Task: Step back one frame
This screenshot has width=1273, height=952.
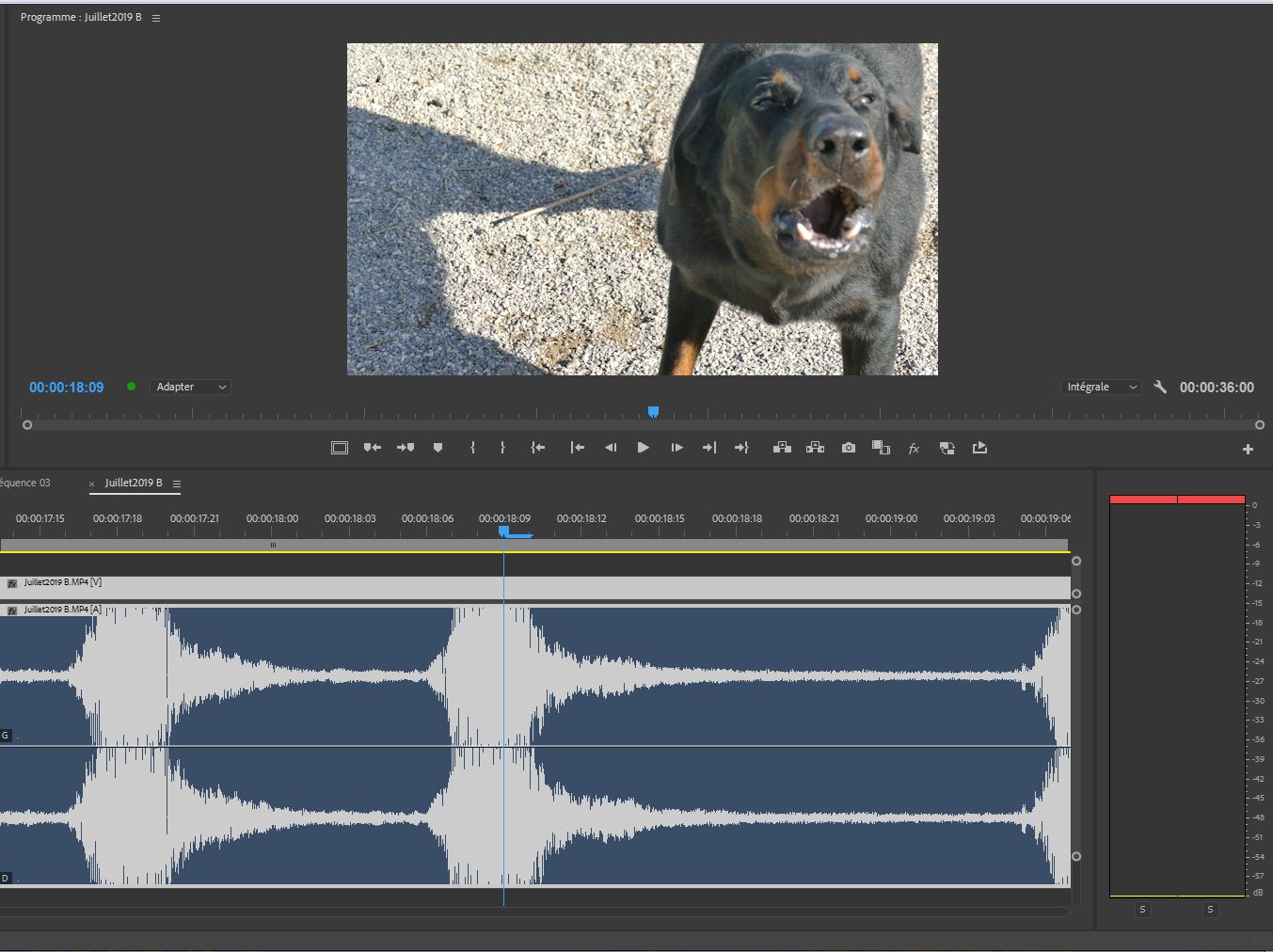Action: point(611,449)
